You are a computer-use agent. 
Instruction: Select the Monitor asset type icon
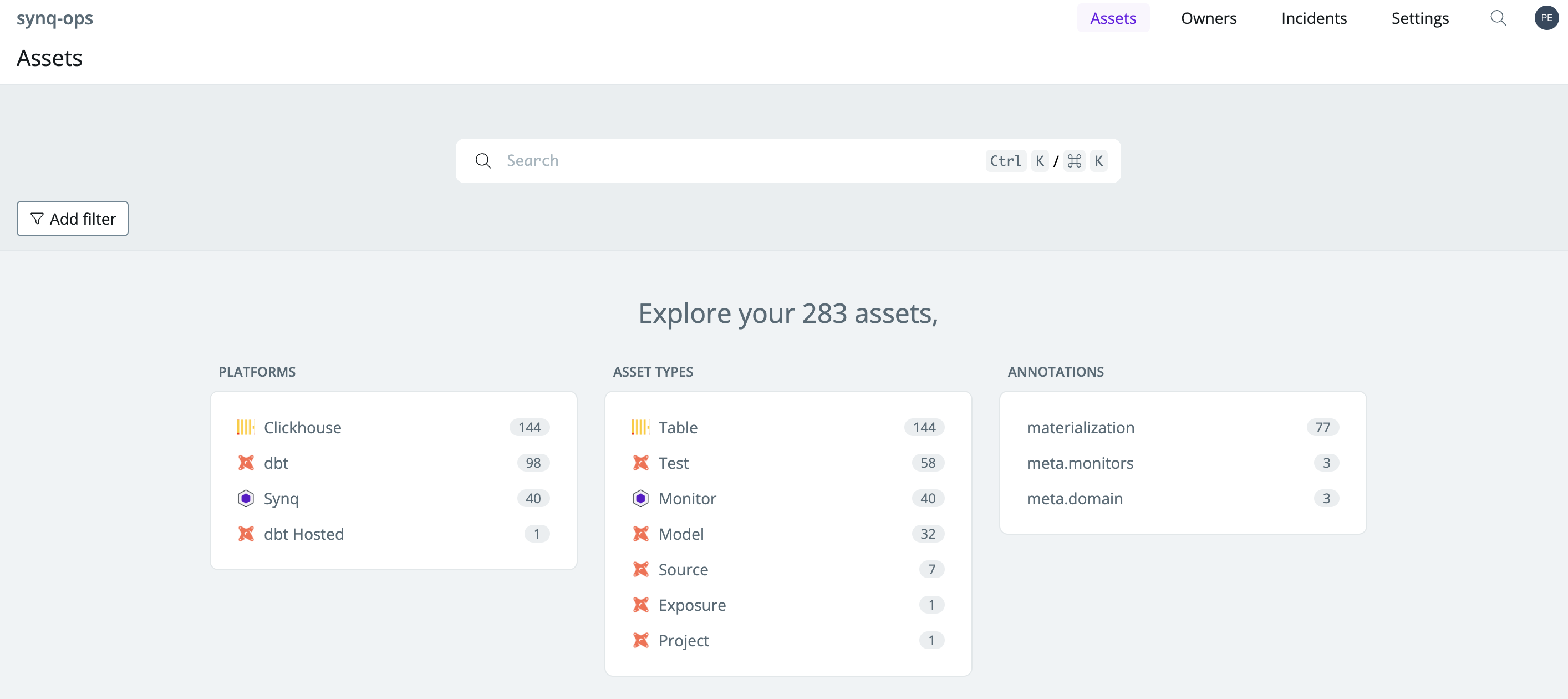tap(641, 498)
